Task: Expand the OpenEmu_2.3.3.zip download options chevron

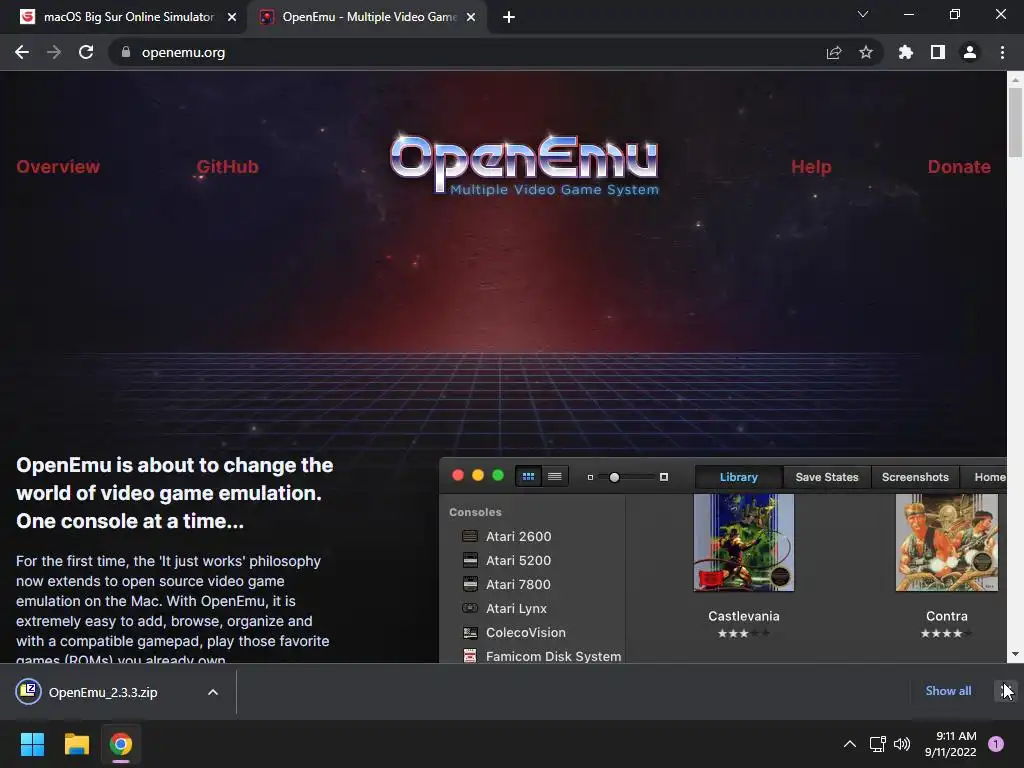Action: 213,692
